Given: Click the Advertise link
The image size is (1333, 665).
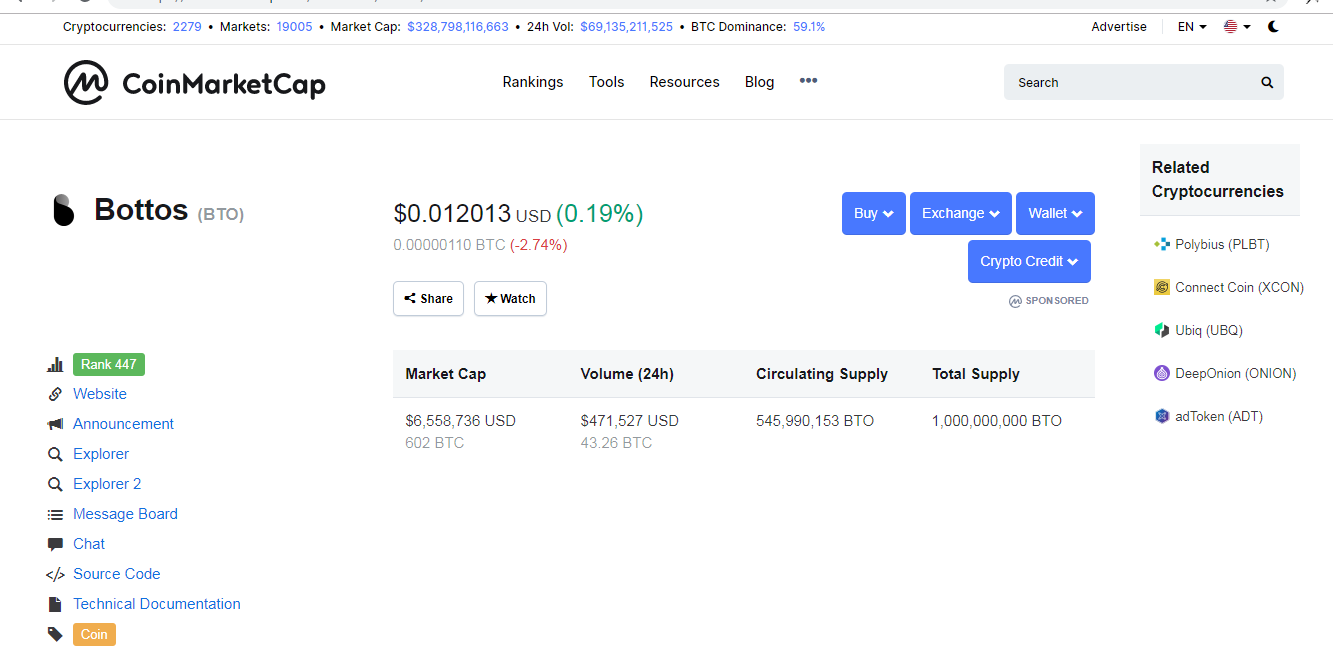Looking at the screenshot, I should [x=1119, y=27].
